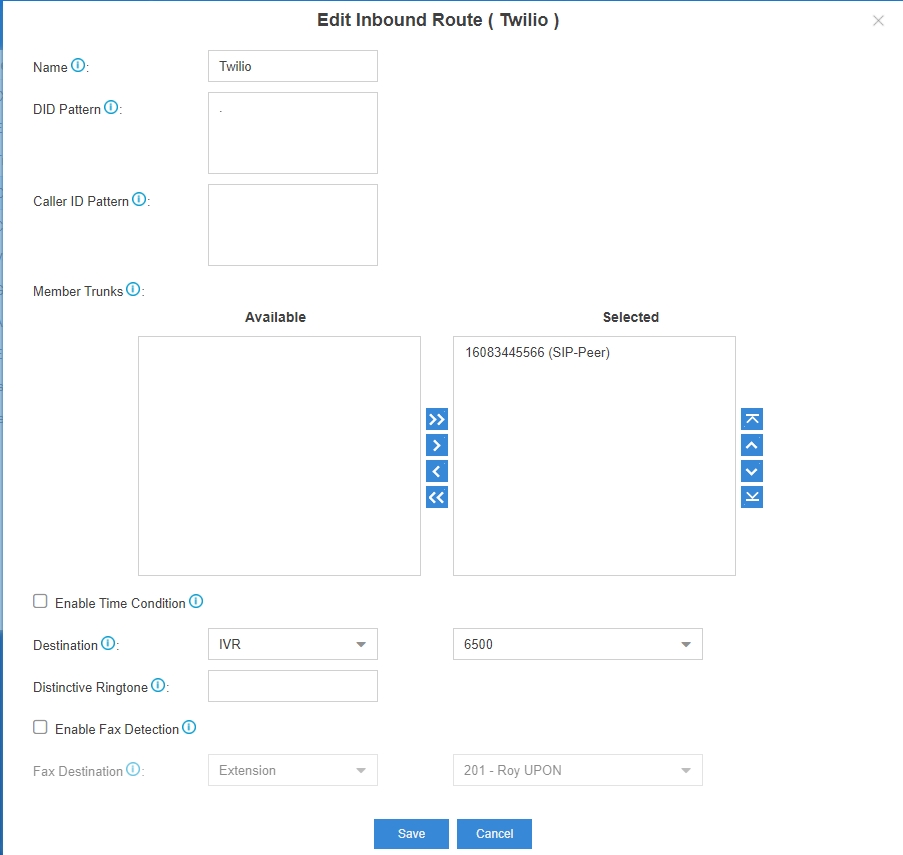Show the Enable Time Condition info tooltip icon
The image size is (903, 855).
pyautogui.click(x=196, y=602)
